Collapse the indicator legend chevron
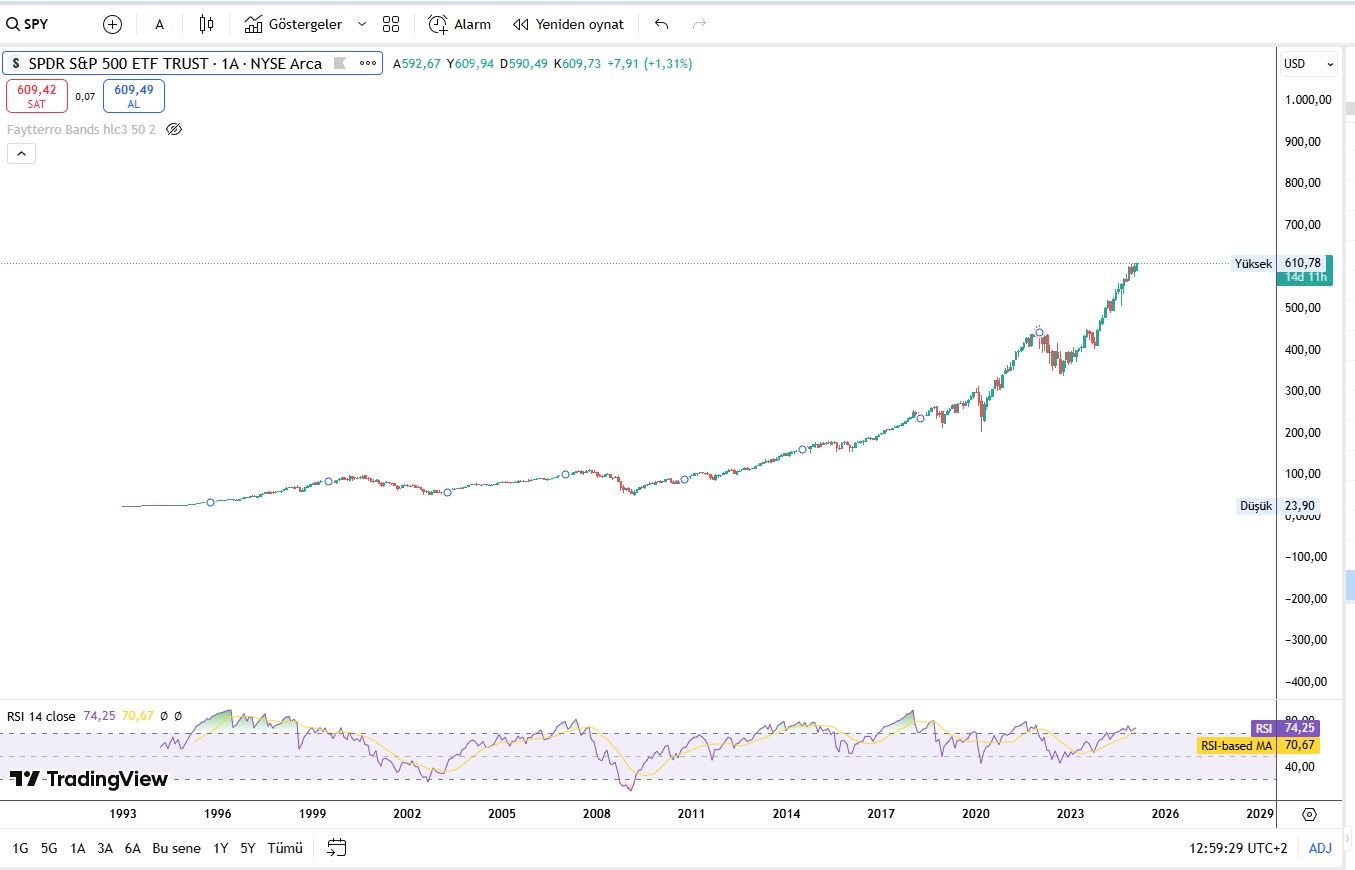Screen dimensions: 1355x870 tap(21, 153)
